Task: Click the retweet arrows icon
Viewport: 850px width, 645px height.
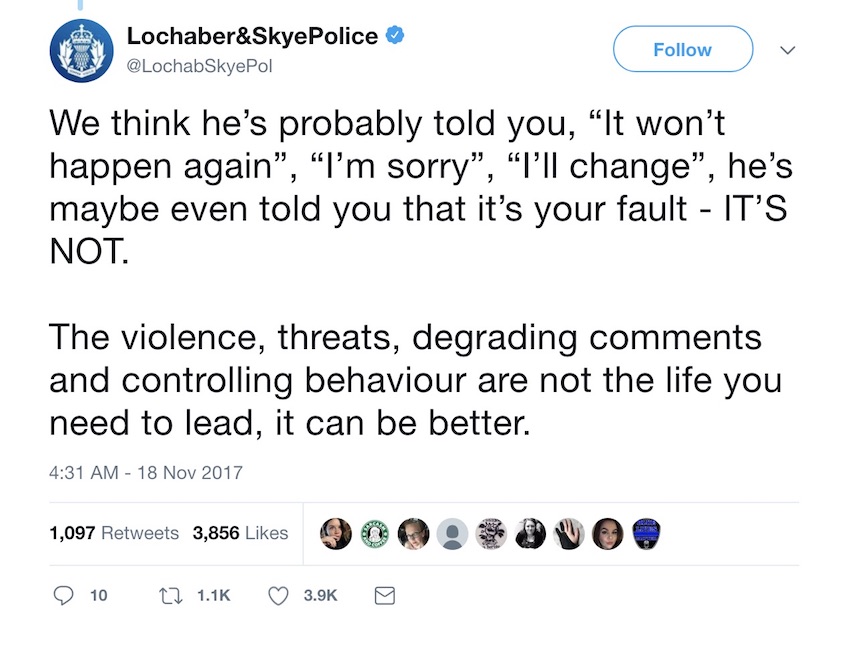Action: point(170,596)
